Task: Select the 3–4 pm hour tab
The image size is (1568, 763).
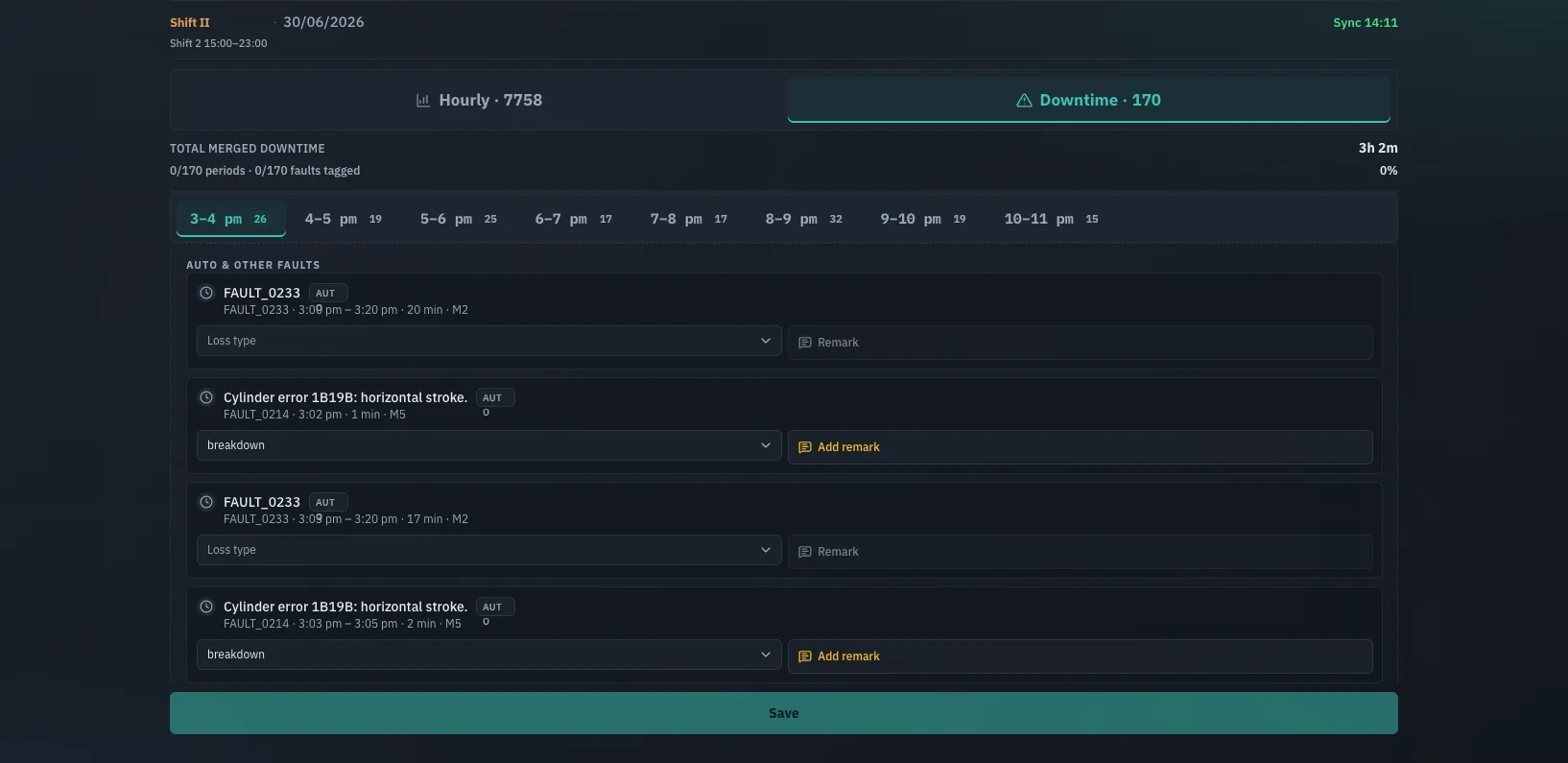Action: coord(230,219)
